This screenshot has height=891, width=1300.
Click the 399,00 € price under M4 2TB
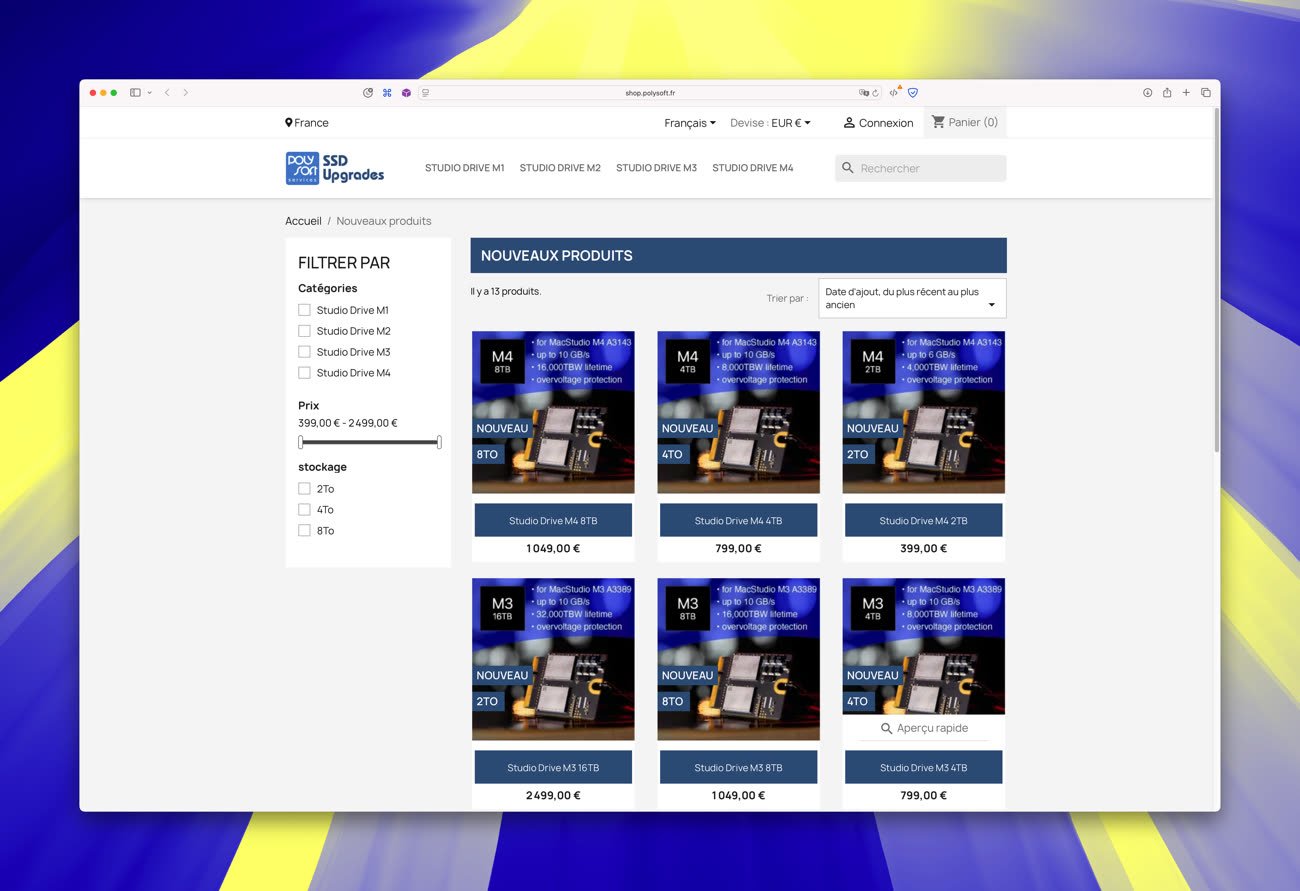tap(924, 548)
